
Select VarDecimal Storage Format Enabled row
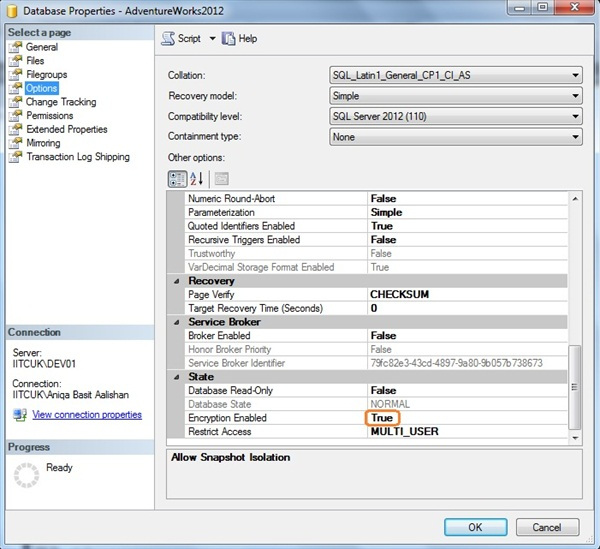(x=376, y=267)
